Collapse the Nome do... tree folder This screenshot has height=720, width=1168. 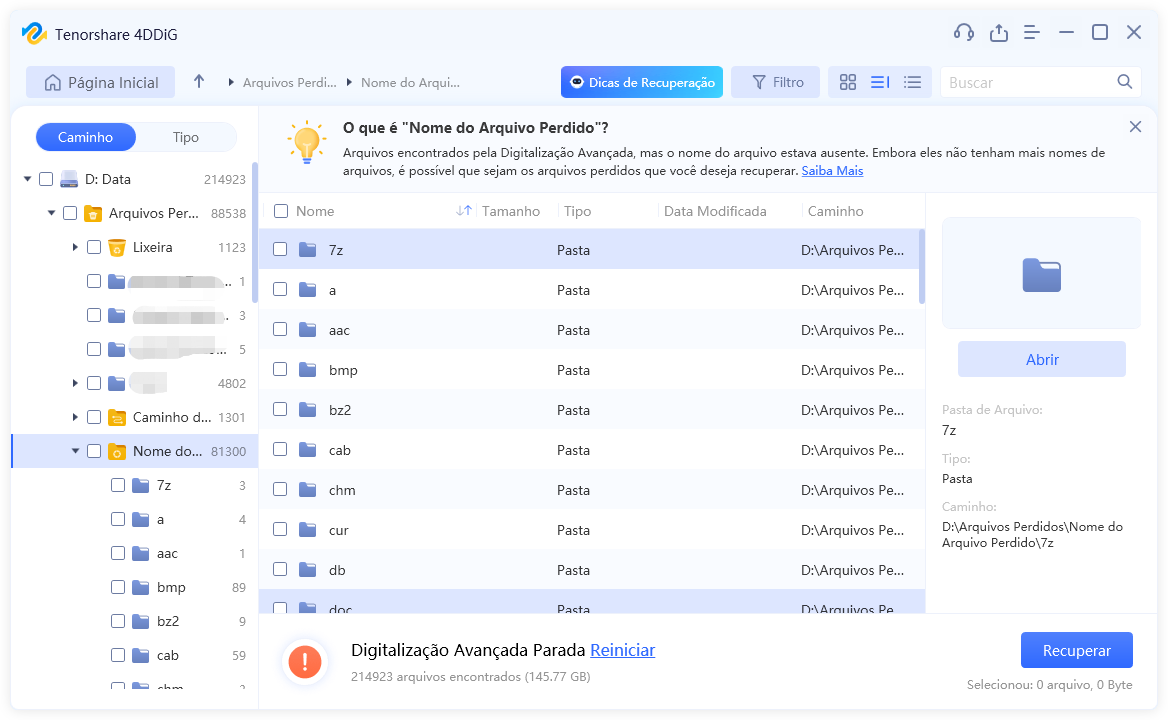(75, 451)
